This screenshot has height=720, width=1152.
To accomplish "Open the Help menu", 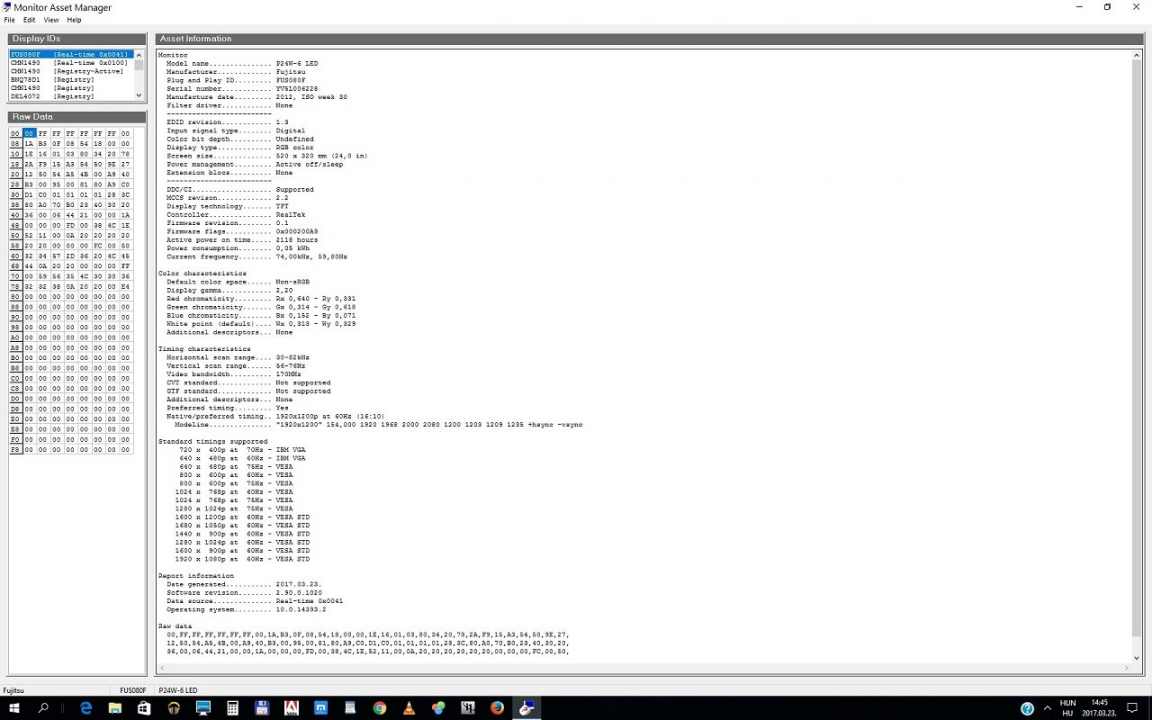I will click(x=73, y=20).
